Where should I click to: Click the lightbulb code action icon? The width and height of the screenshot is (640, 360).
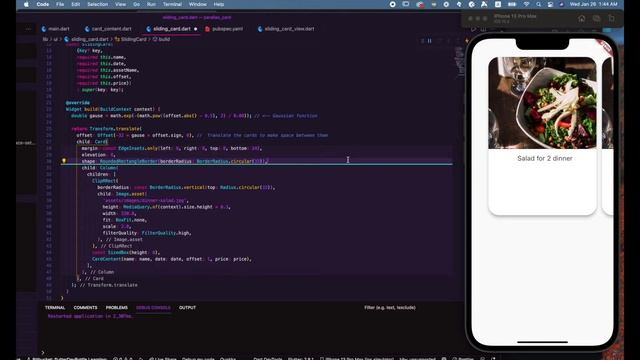64,161
